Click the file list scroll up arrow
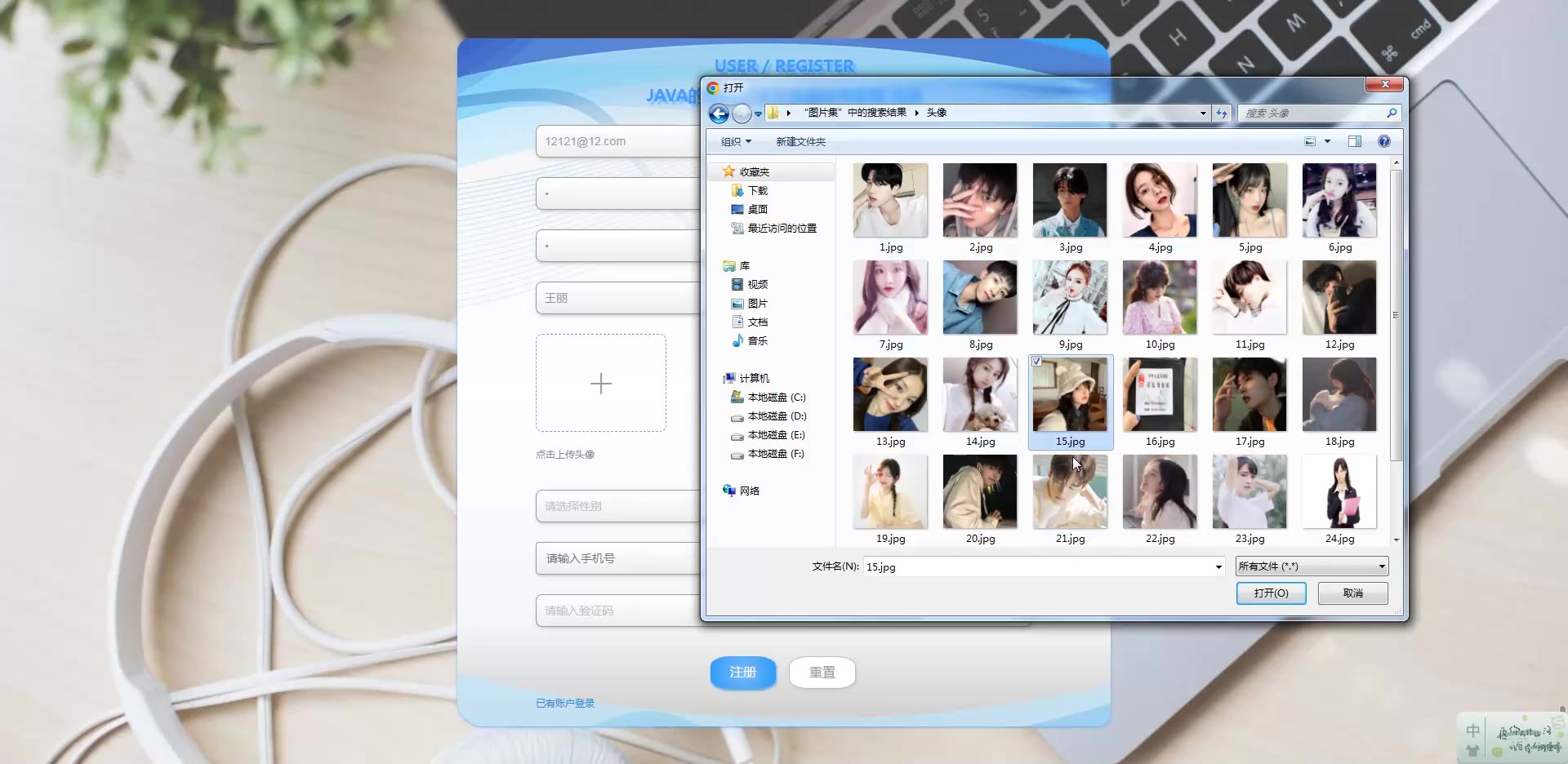The width and height of the screenshot is (1568, 764). coord(1396,163)
